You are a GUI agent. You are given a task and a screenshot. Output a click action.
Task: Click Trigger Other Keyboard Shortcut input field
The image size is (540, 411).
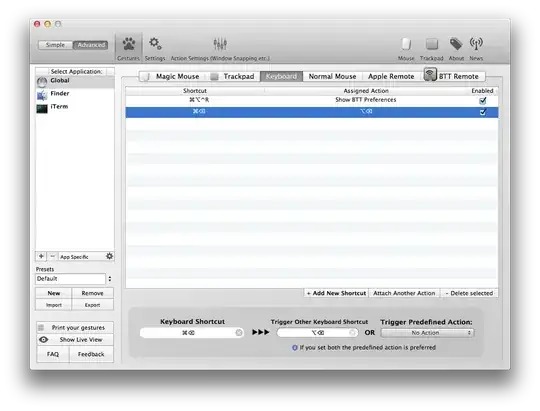click(317, 332)
